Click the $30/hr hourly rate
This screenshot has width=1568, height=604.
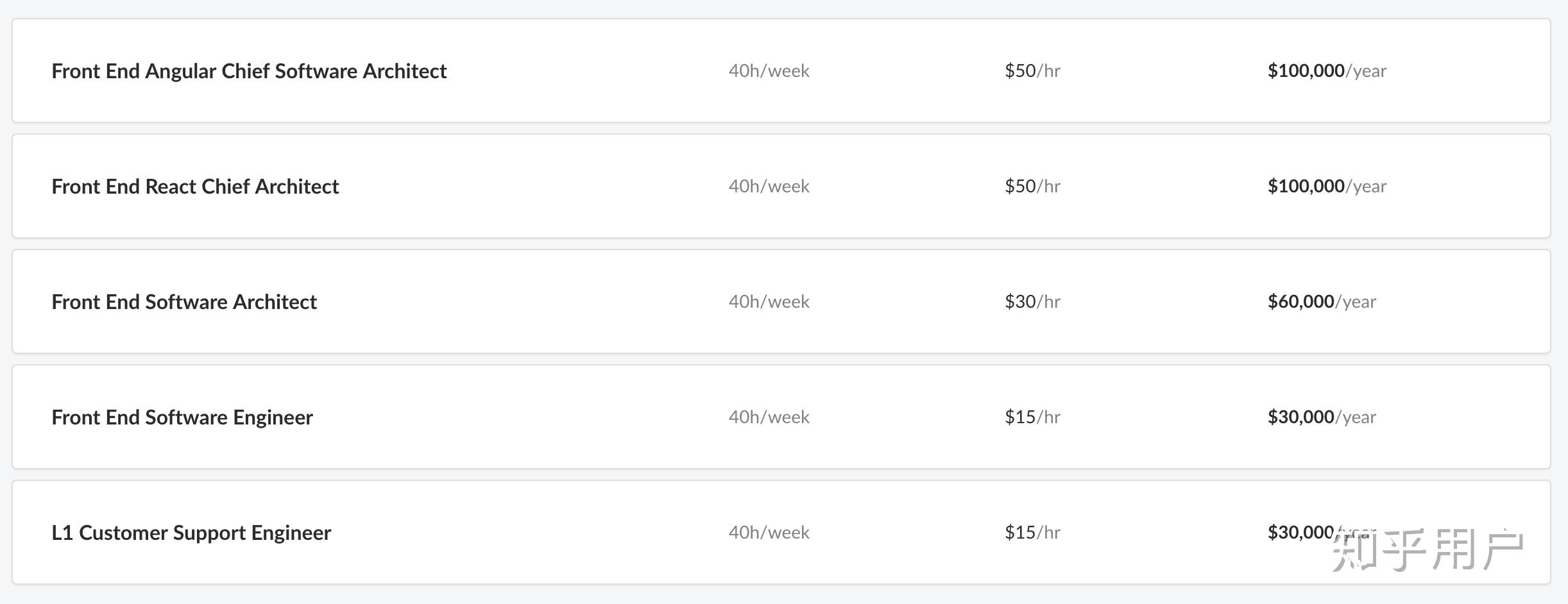click(x=1032, y=301)
